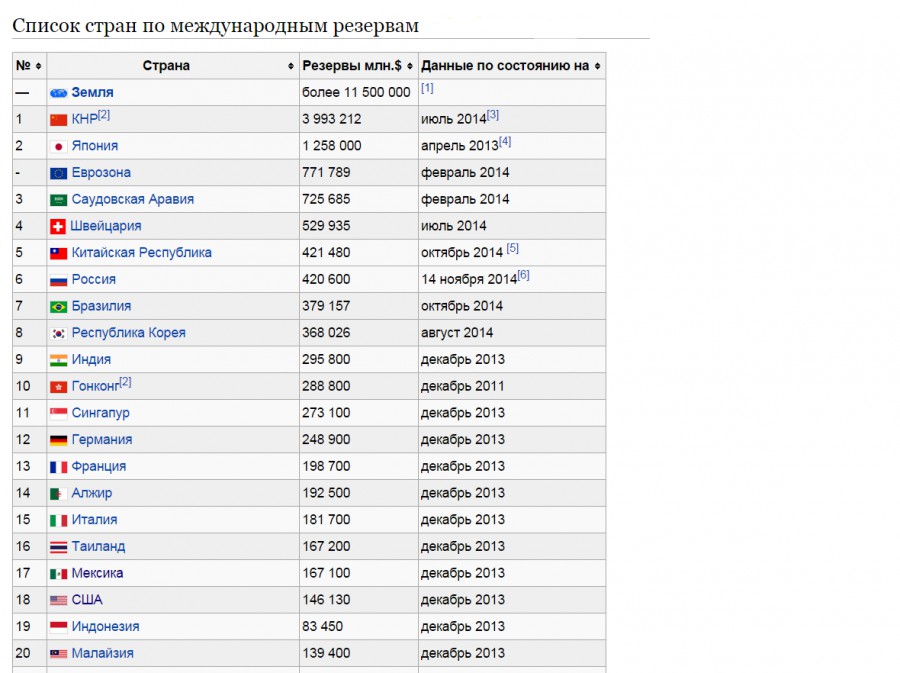Open footnote [1] in the Земля row

pyautogui.click(x=427, y=88)
